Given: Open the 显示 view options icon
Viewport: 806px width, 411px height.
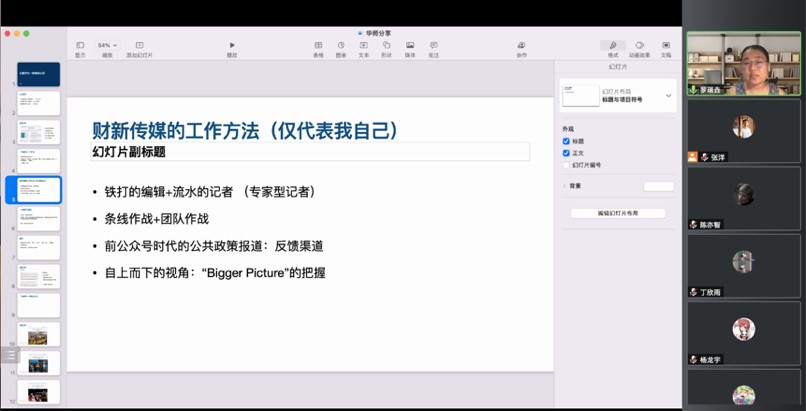Looking at the screenshot, I should tap(80, 45).
